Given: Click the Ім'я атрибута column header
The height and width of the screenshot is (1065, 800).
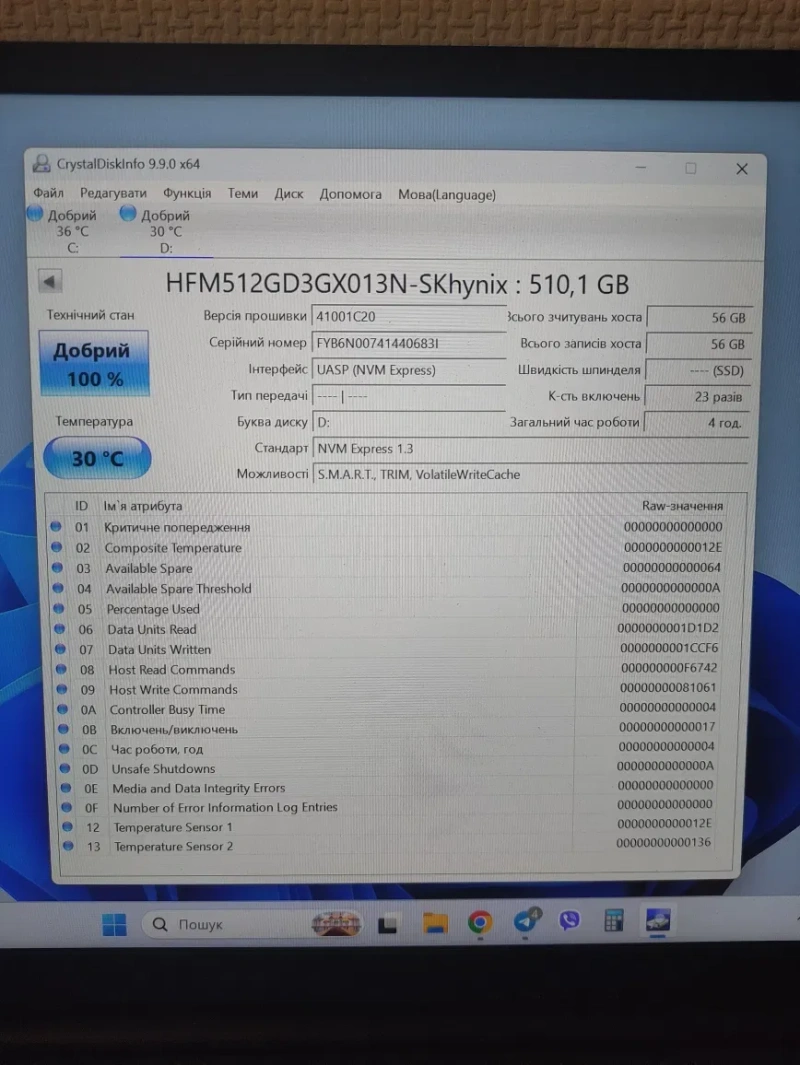Looking at the screenshot, I should (x=143, y=505).
